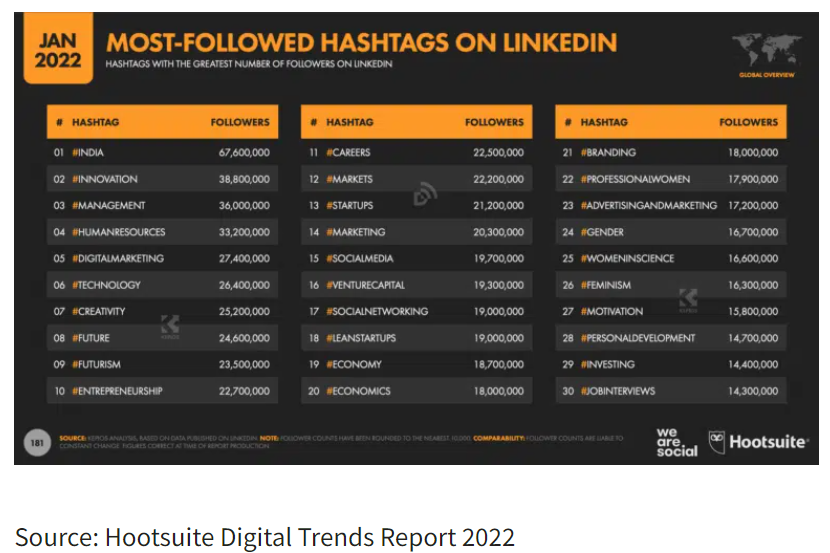Select the #INNOVATION hashtag entry
This screenshot has height=553, width=830.
click(x=105, y=179)
